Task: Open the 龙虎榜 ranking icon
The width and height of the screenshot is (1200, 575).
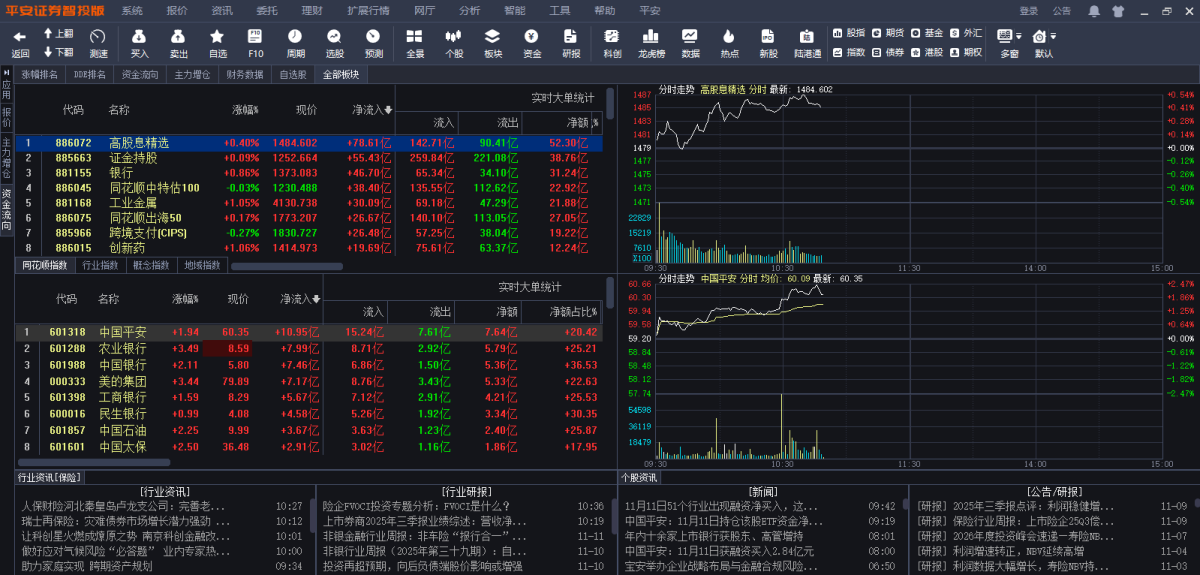Action: [652, 41]
